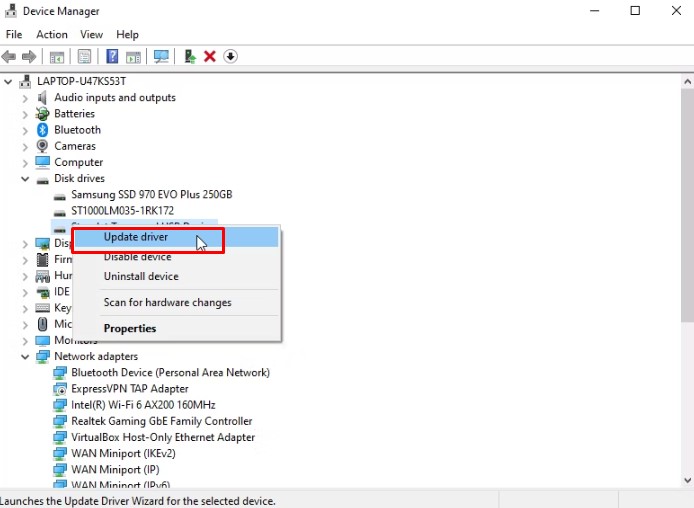Open the Properties sheet toolbar icon
694x508 pixels.
(84, 56)
